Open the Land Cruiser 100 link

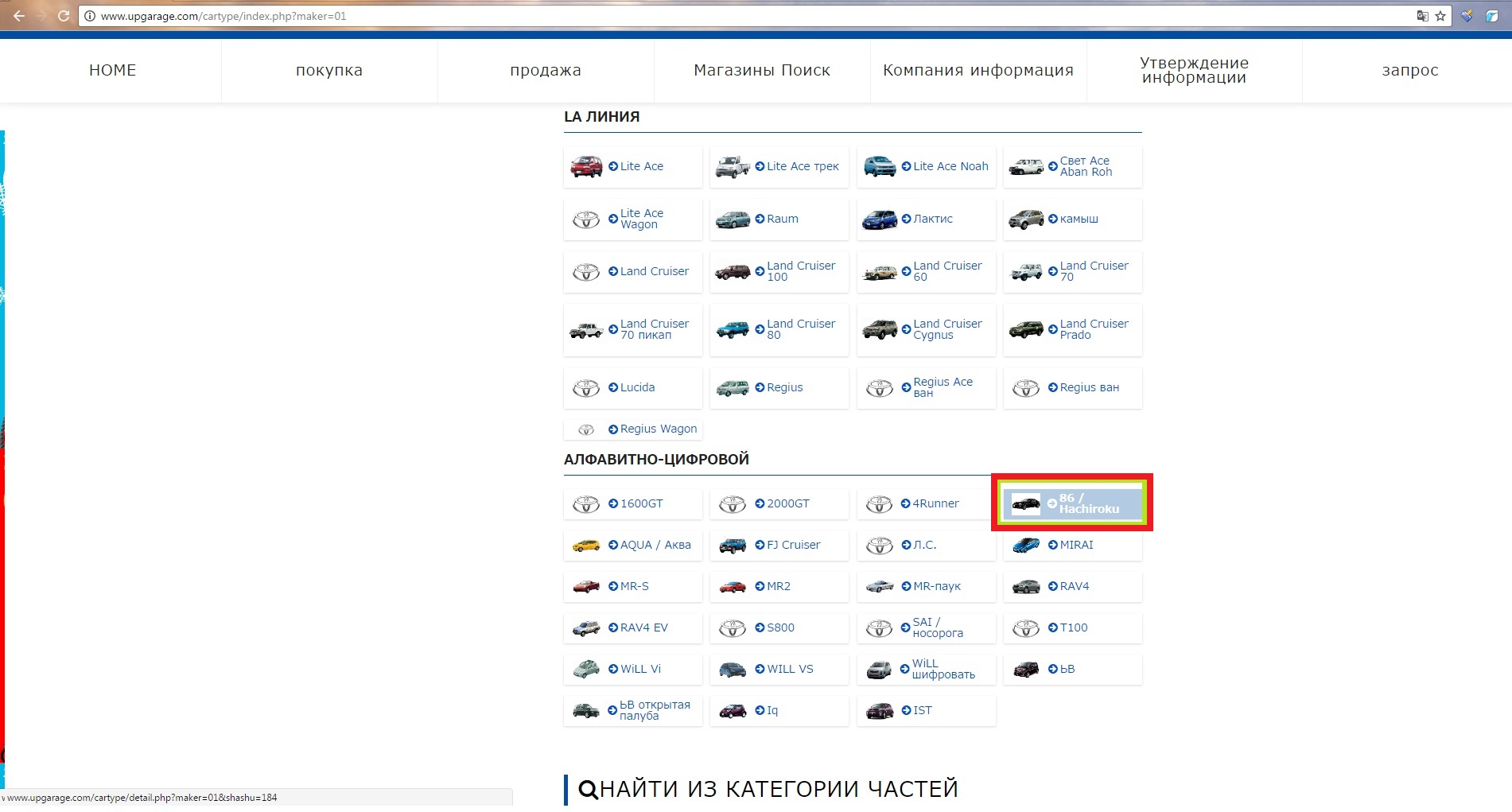(x=801, y=271)
